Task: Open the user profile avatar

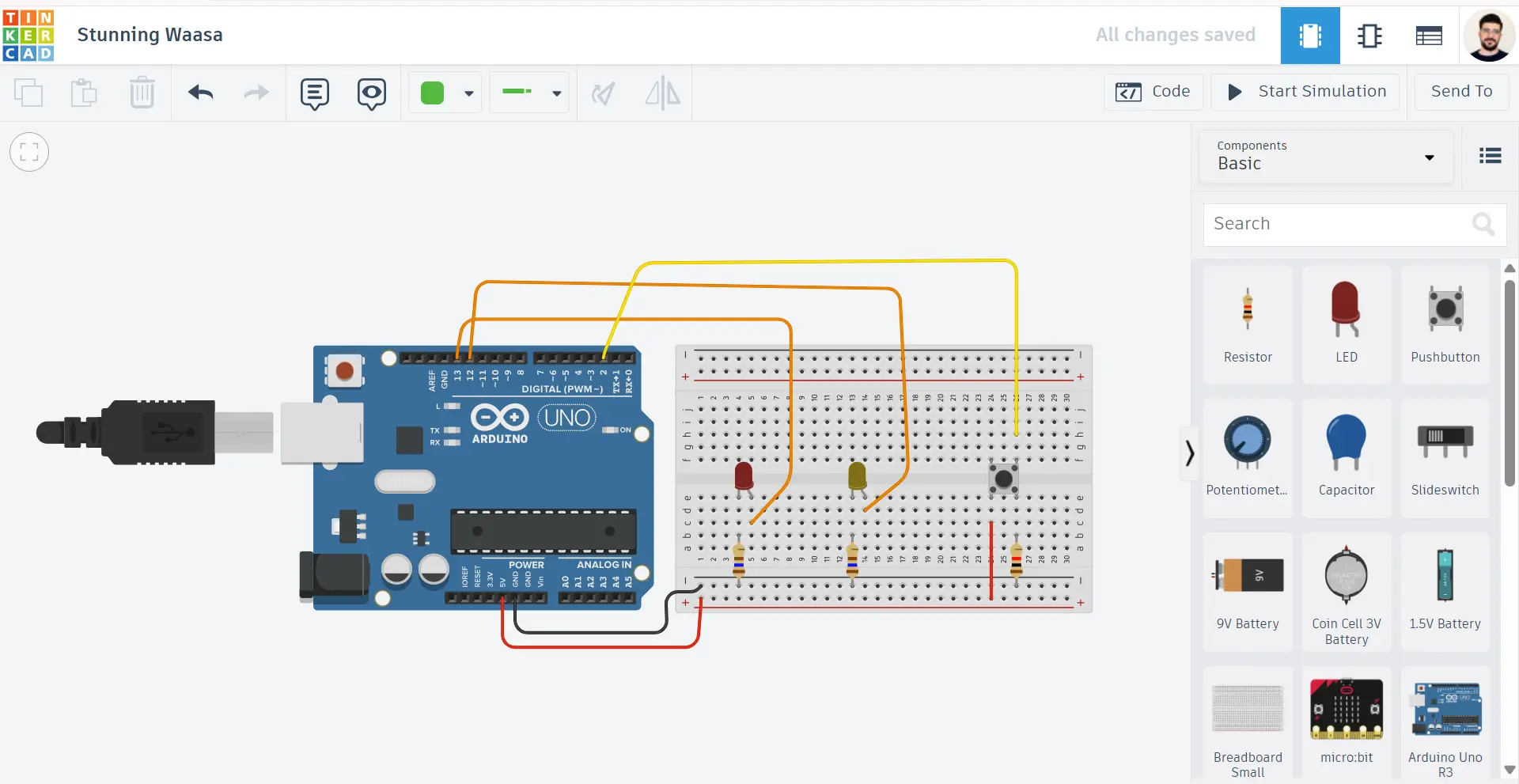Action: pyautogui.click(x=1488, y=36)
